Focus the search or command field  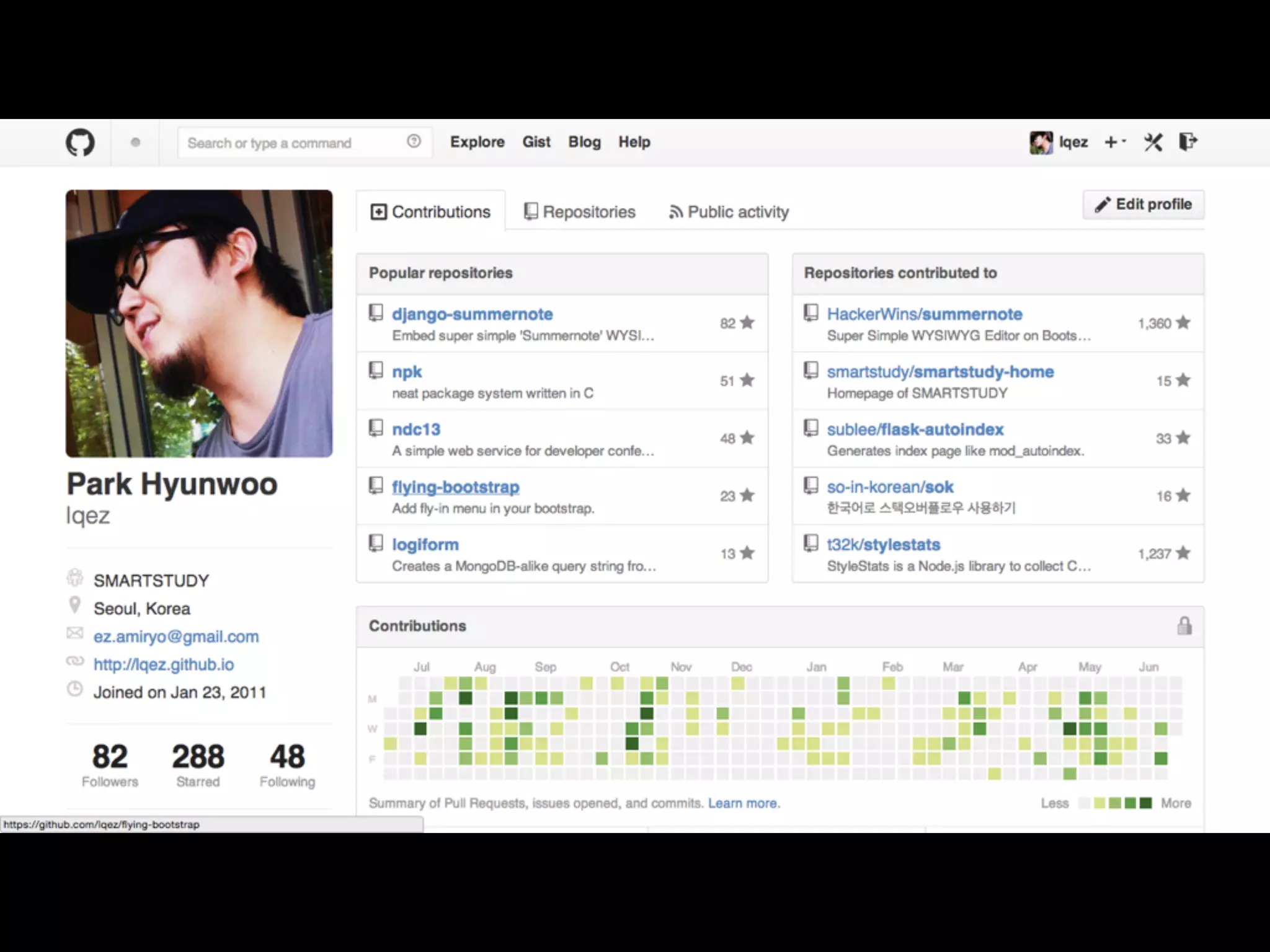[x=291, y=143]
